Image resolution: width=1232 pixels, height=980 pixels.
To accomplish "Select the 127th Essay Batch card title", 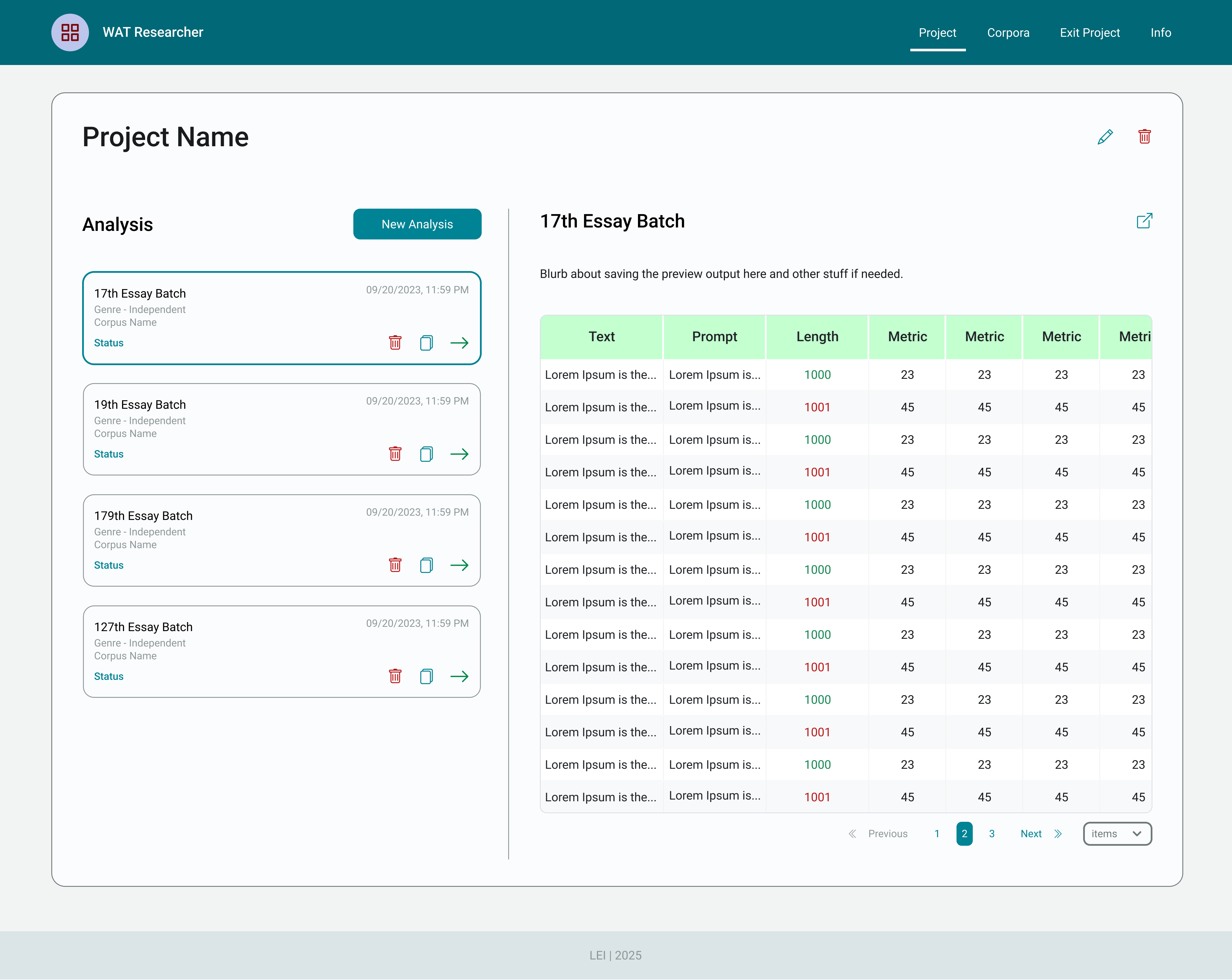I will (x=143, y=627).
